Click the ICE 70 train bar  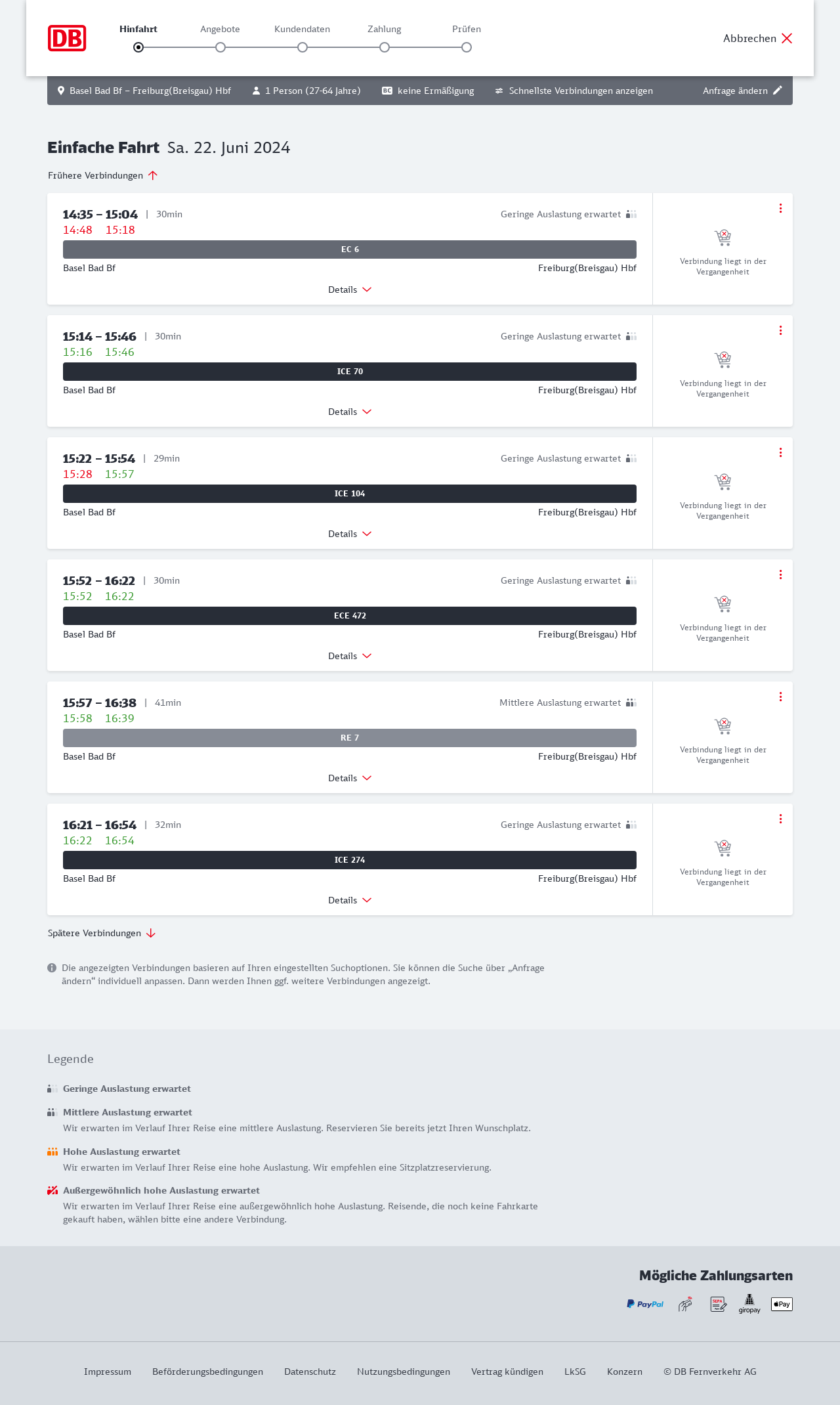(x=350, y=372)
